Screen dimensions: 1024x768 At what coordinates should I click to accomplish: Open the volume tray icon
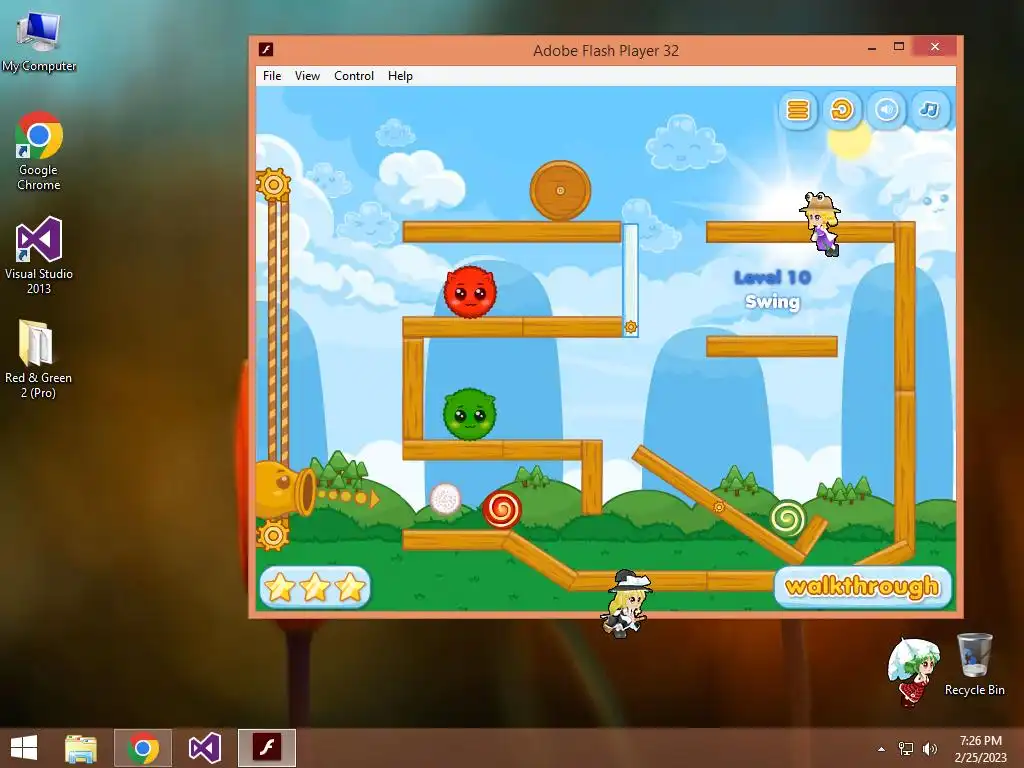(x=929, y=748)
